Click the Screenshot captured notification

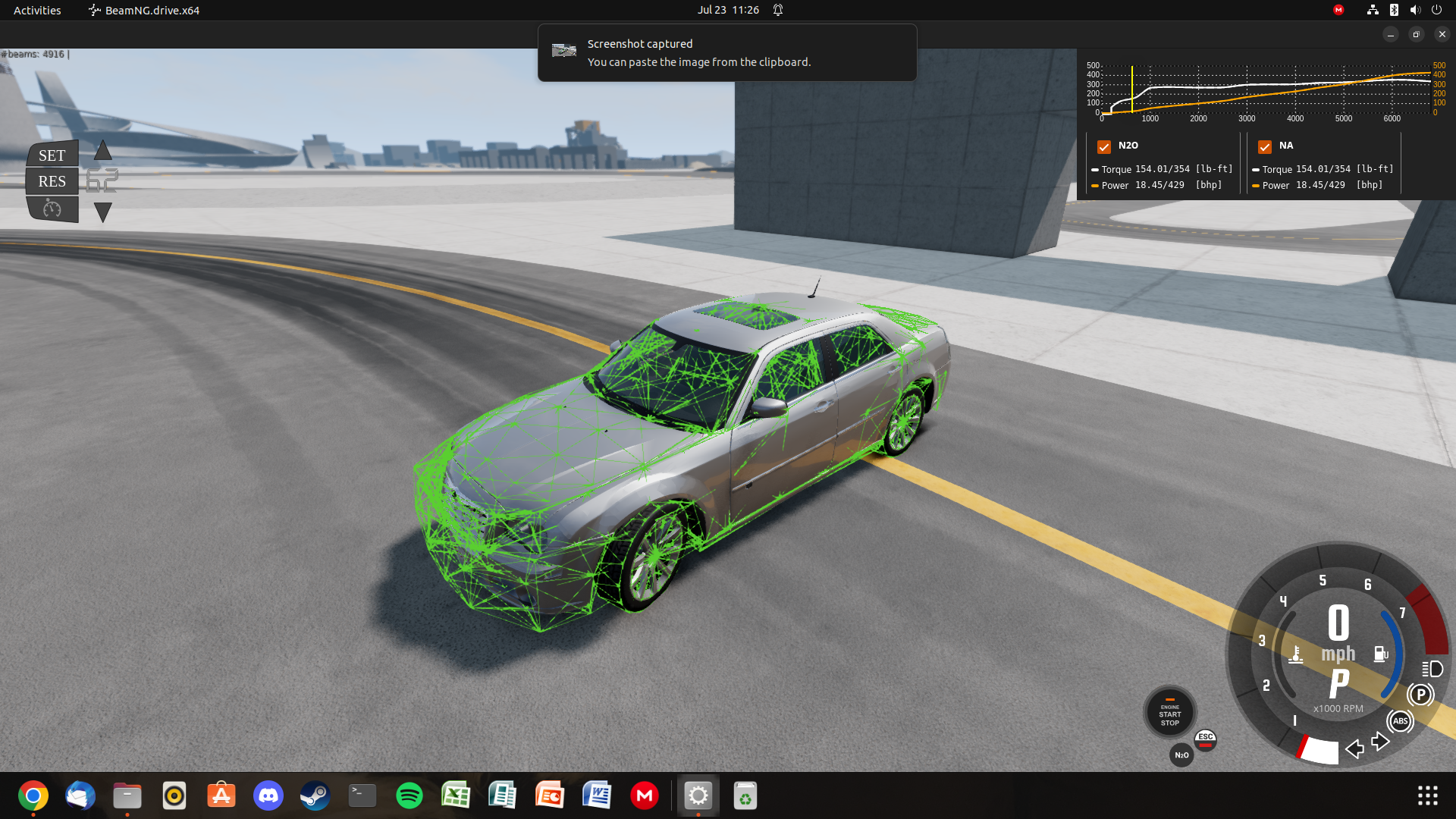point(727,52)
